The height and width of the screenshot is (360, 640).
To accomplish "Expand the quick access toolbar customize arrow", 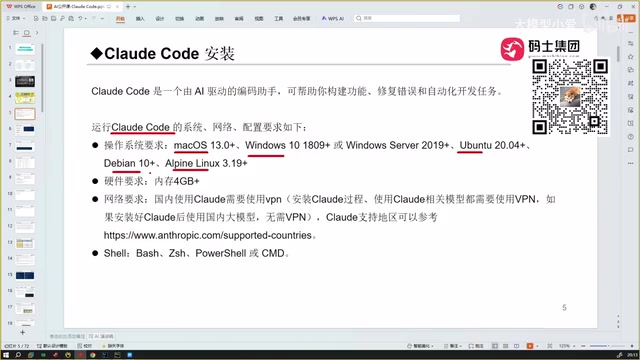I will [102, 18].
